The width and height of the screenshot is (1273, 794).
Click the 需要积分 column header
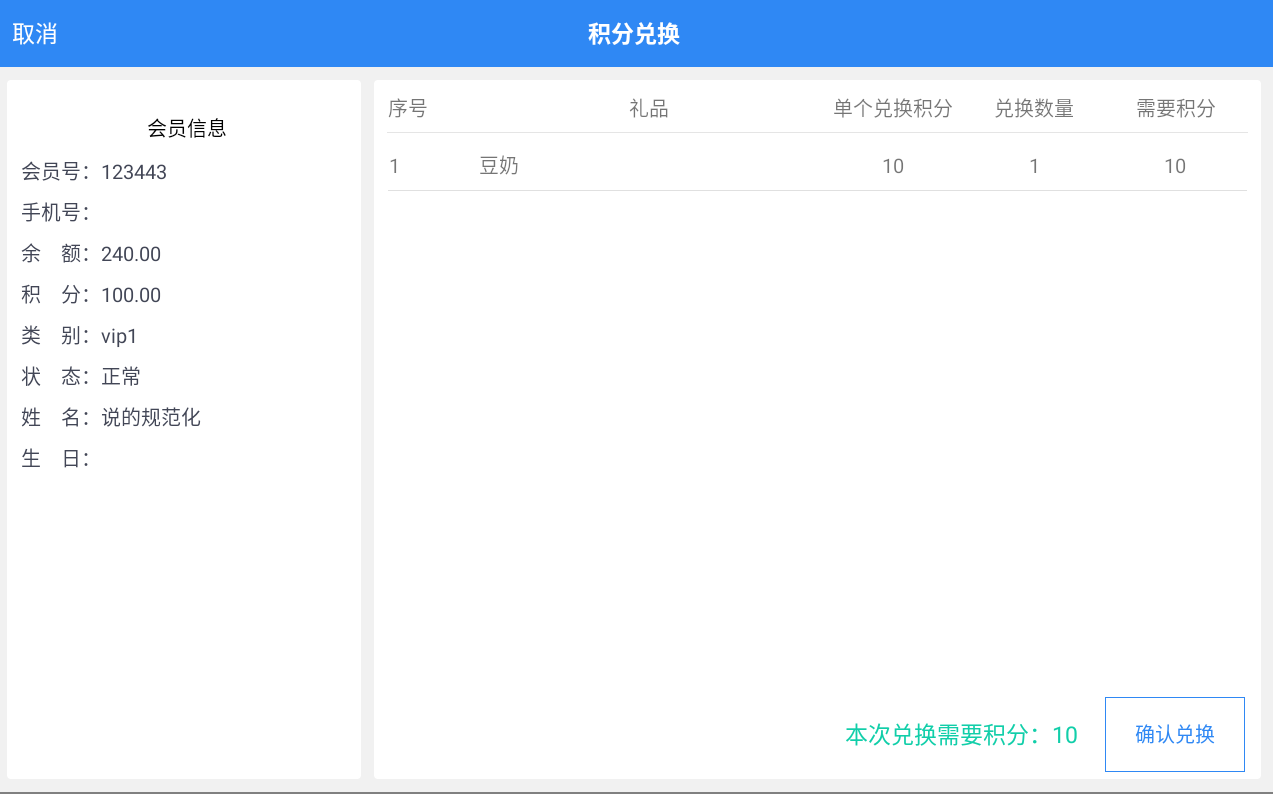1175,109
